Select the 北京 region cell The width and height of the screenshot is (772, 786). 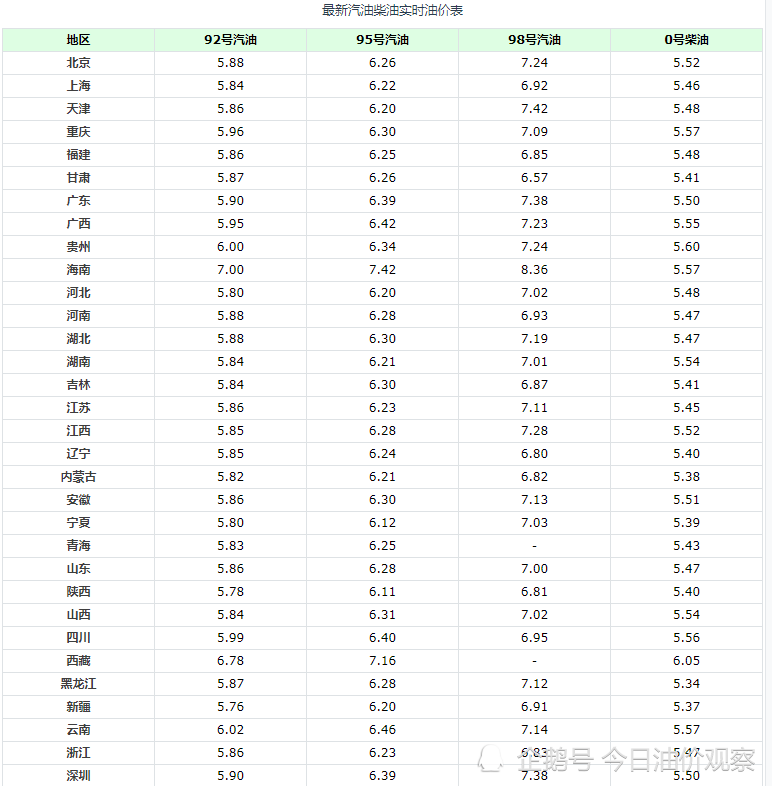coord(78,63)
